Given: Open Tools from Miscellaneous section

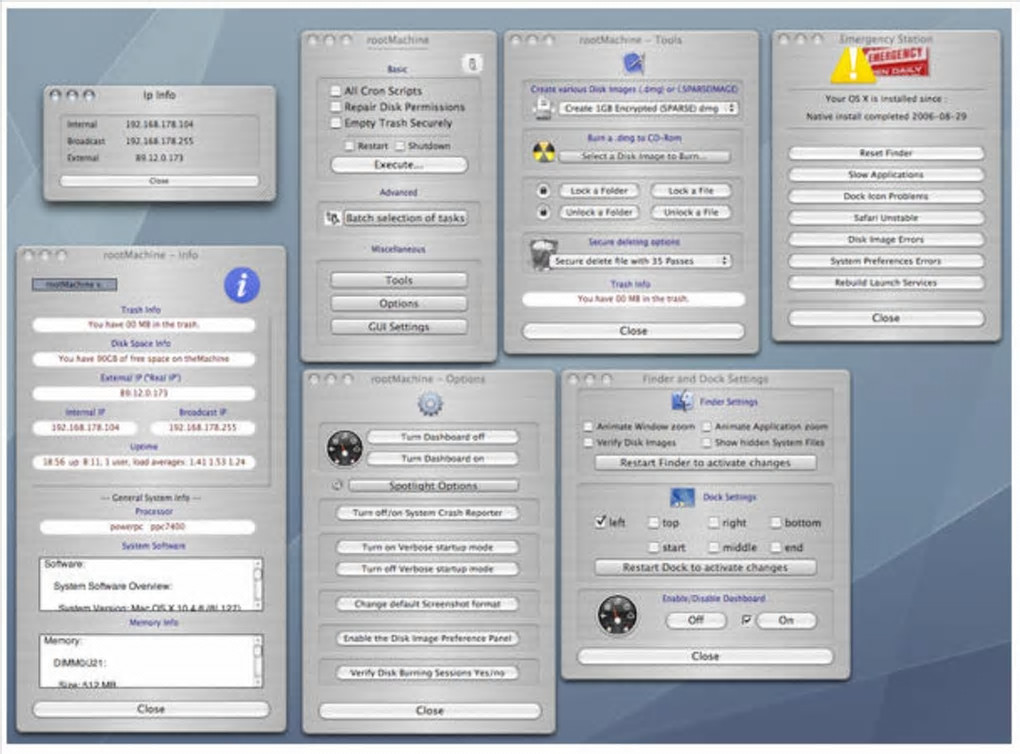Looking at the screenshot, I should pos(399,280).
